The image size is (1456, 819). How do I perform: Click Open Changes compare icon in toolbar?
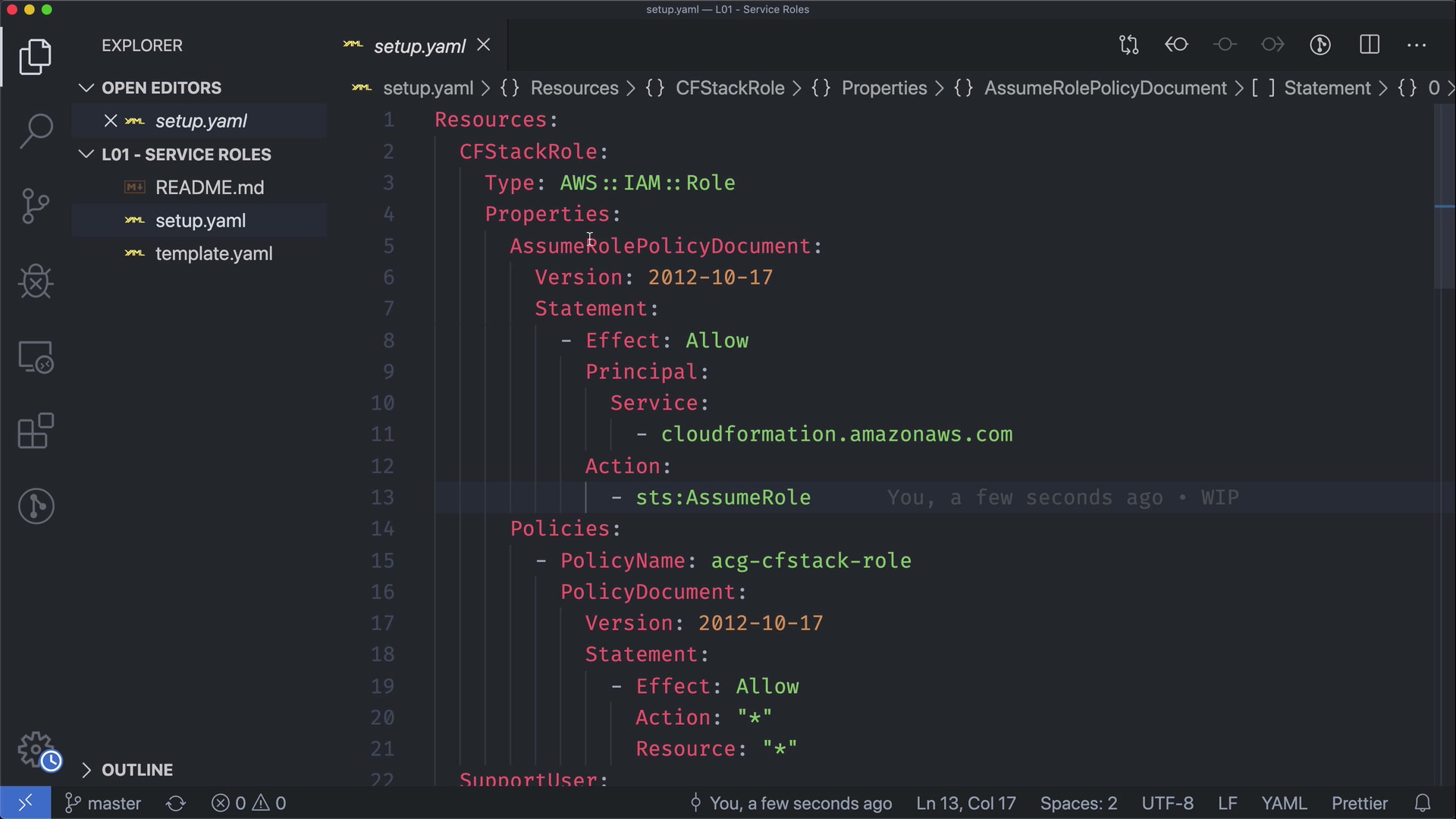tap(1128, 45)
